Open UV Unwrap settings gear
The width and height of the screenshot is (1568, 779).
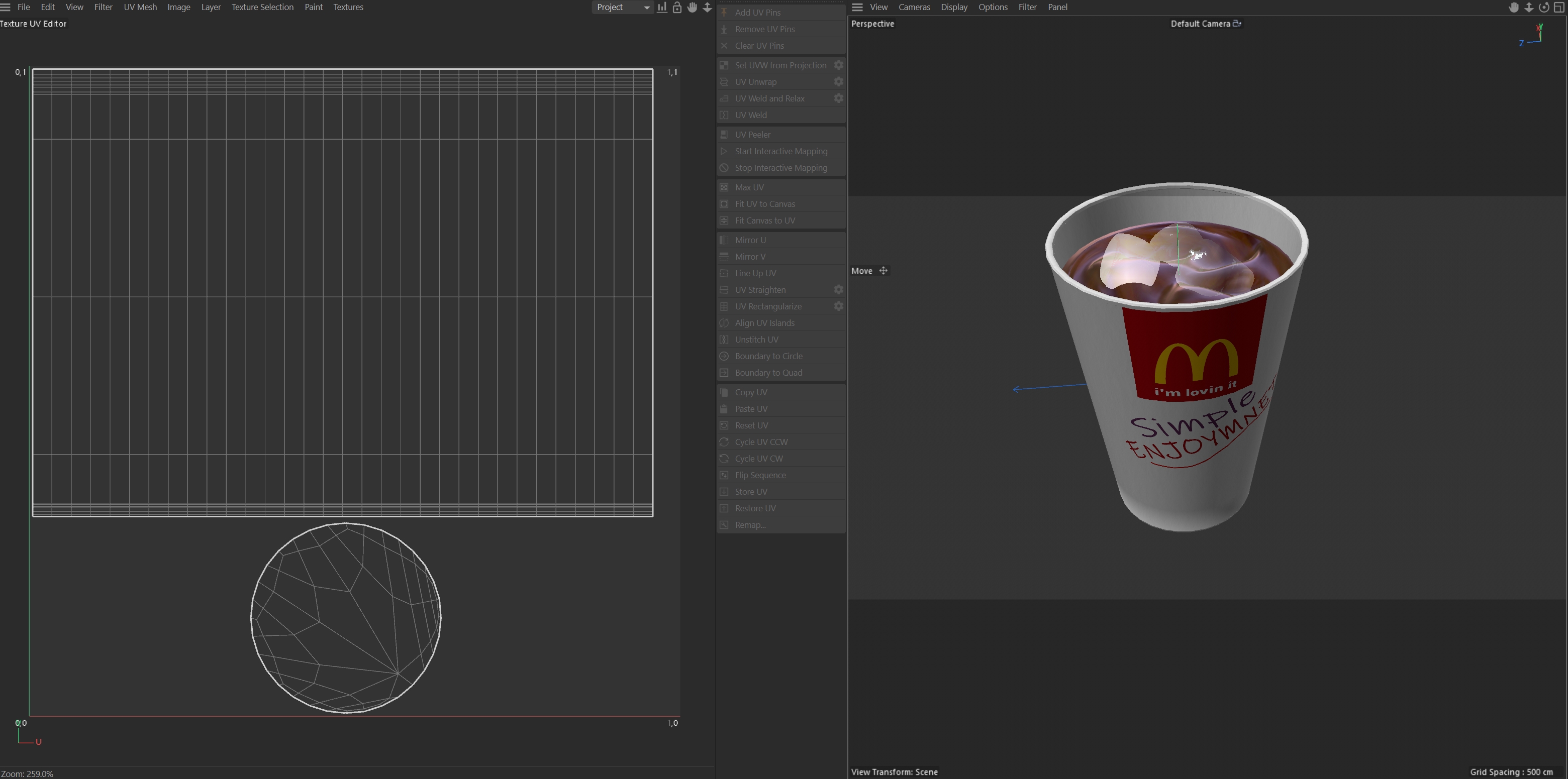pos(838,81)
